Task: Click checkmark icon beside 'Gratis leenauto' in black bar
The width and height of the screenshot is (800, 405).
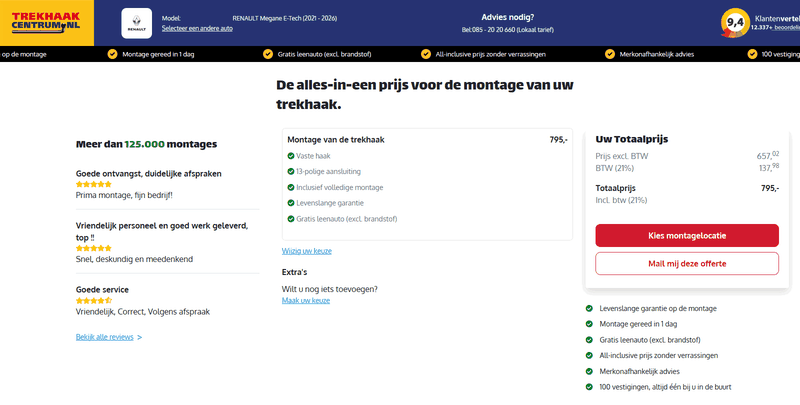Action: 268,54
